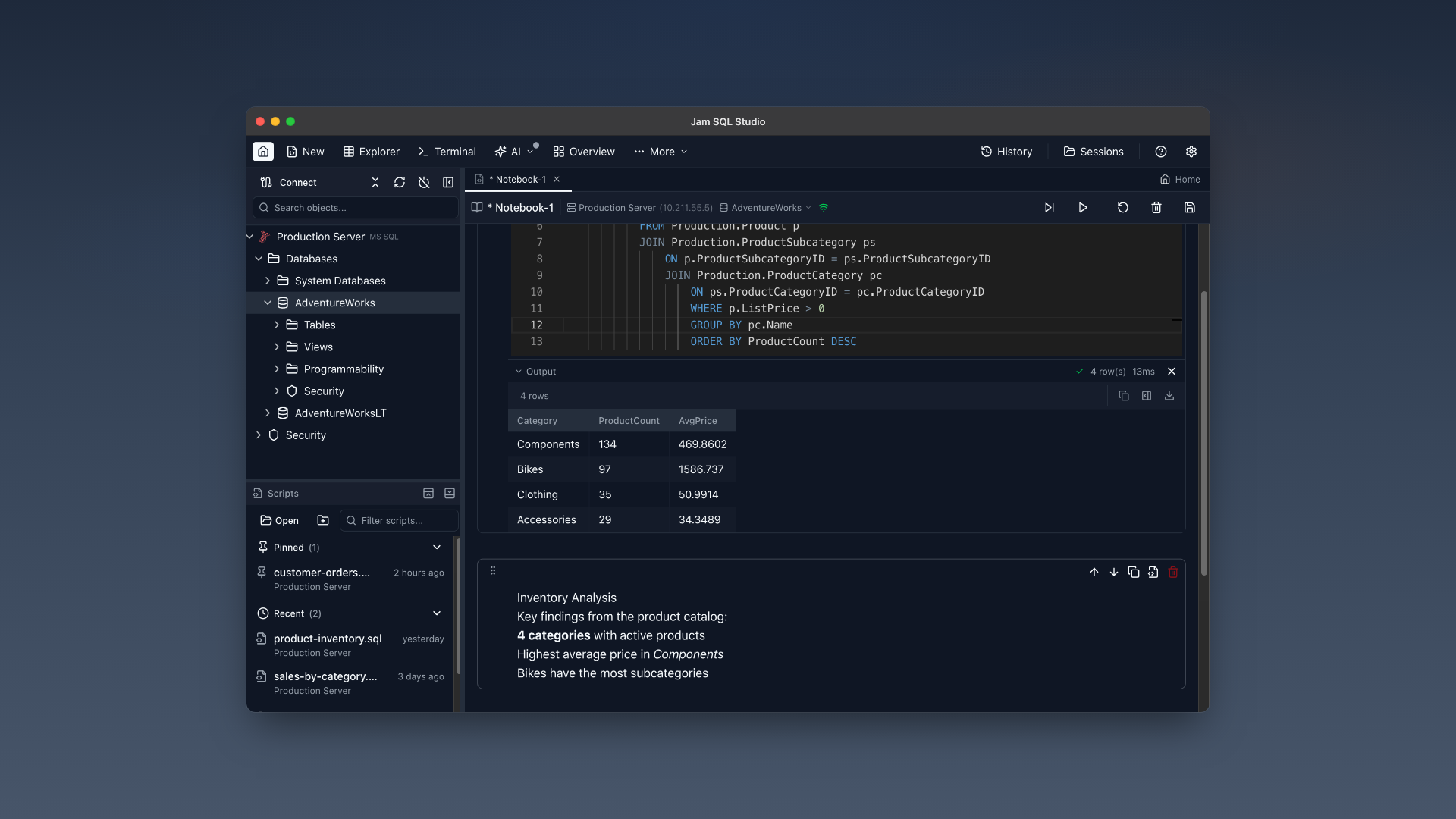Image resolution: width=1456 pixels, height=819 pixels.
Task: Click the Search objects input field
Action: (x=354, y=207)
